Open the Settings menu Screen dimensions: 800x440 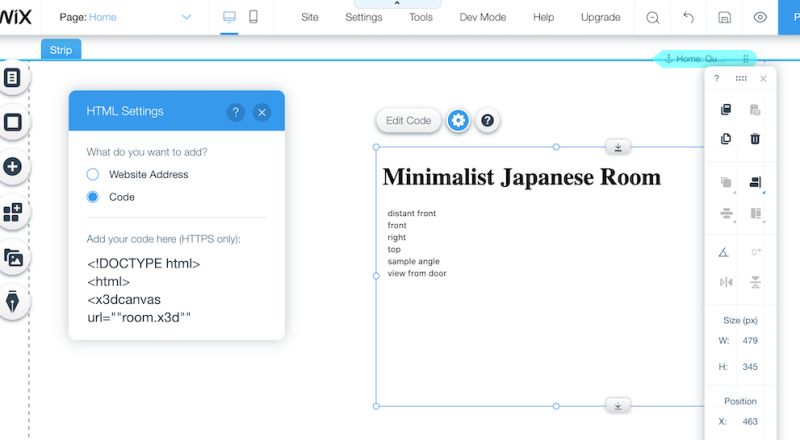pos(364,17)
